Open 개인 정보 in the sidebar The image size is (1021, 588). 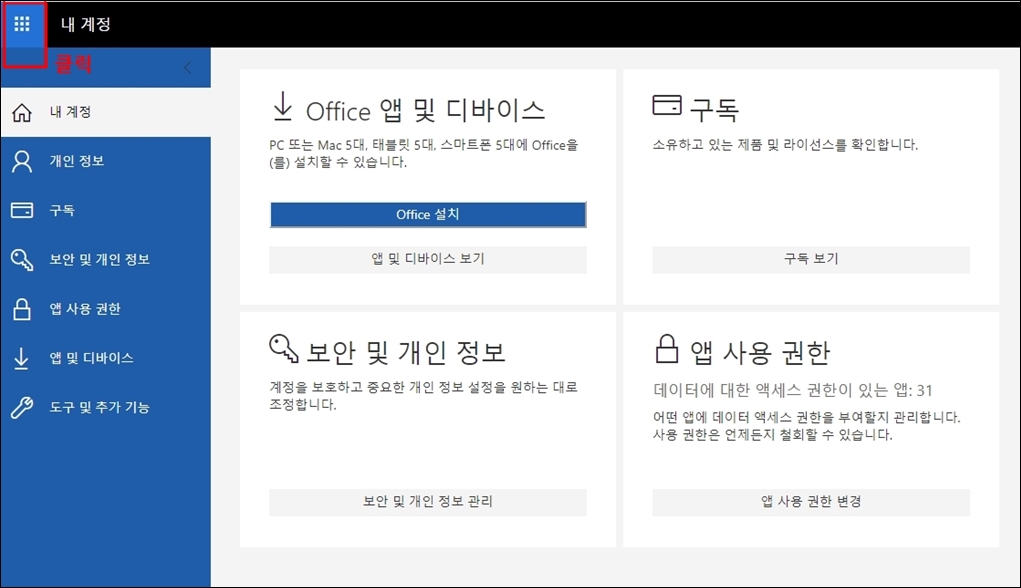[105, 161]
